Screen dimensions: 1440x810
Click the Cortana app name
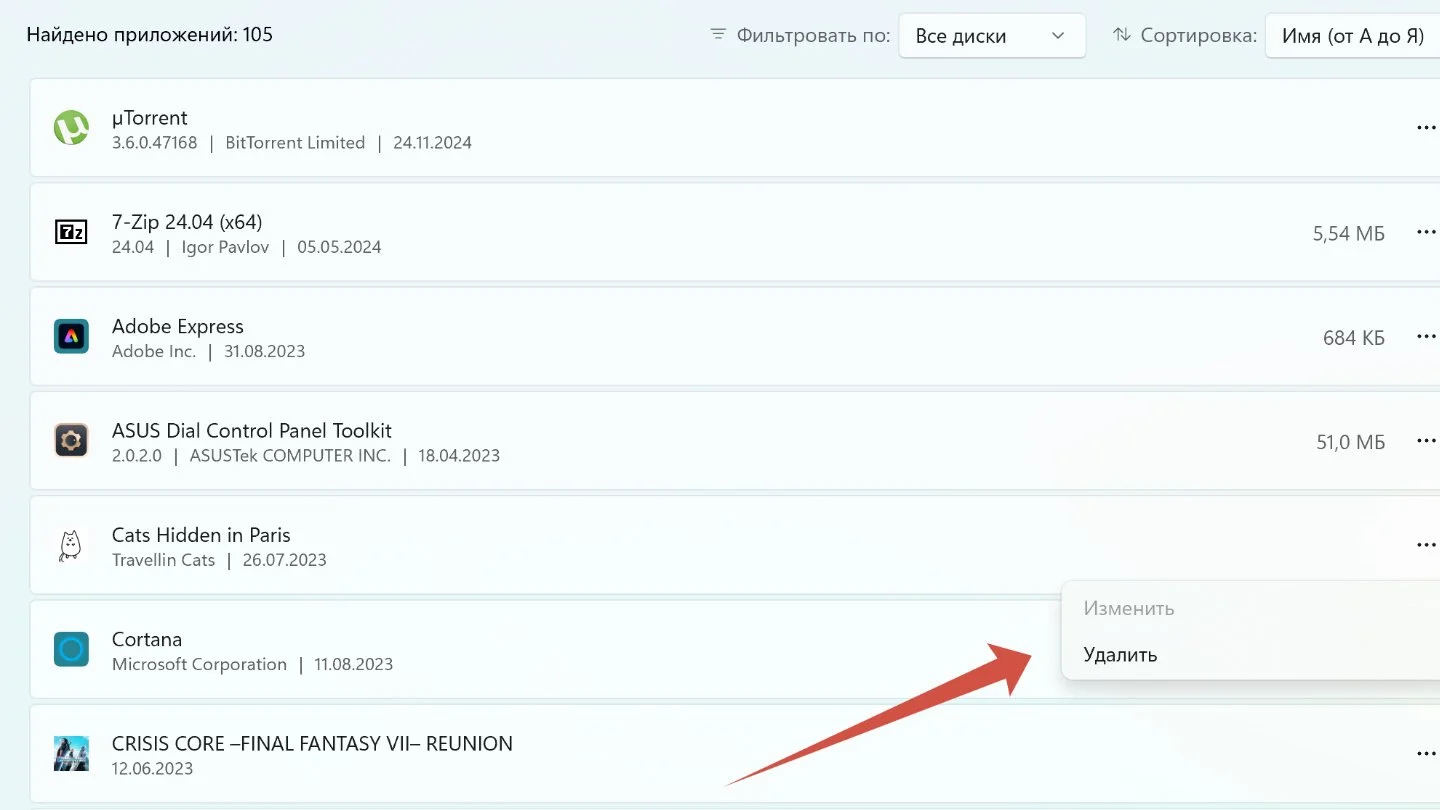click(147, 639)
